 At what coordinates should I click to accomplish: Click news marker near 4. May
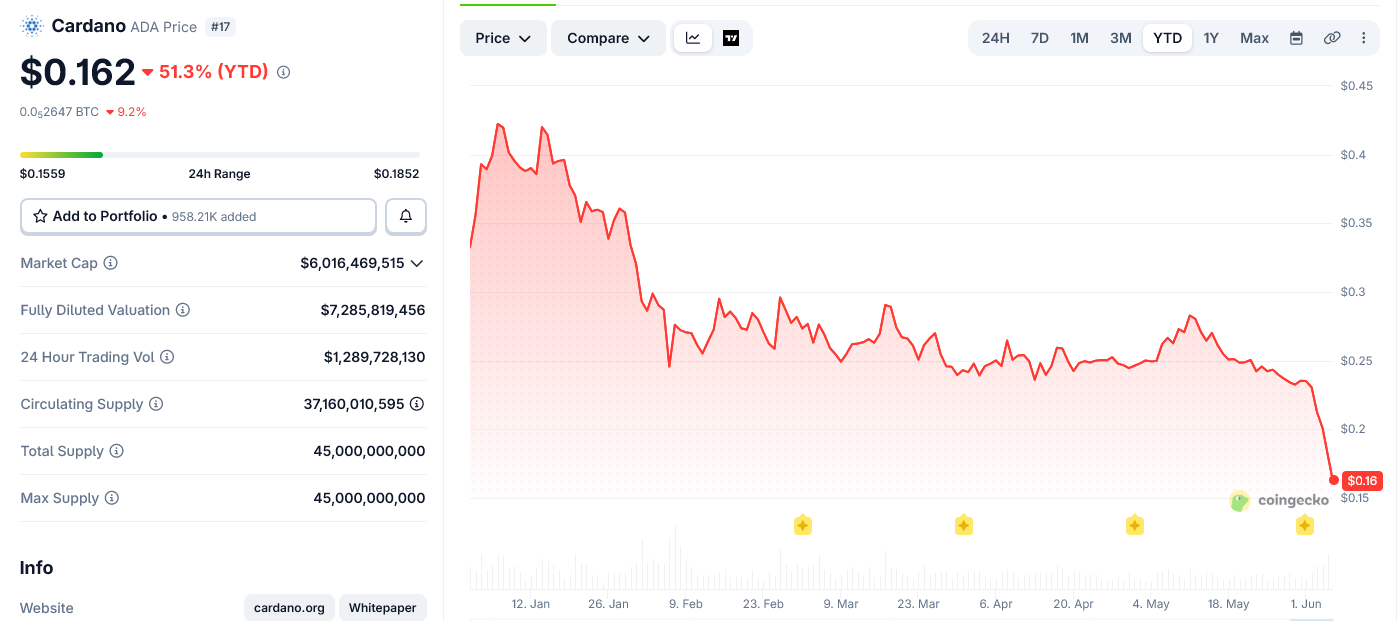click(1134, 525)
